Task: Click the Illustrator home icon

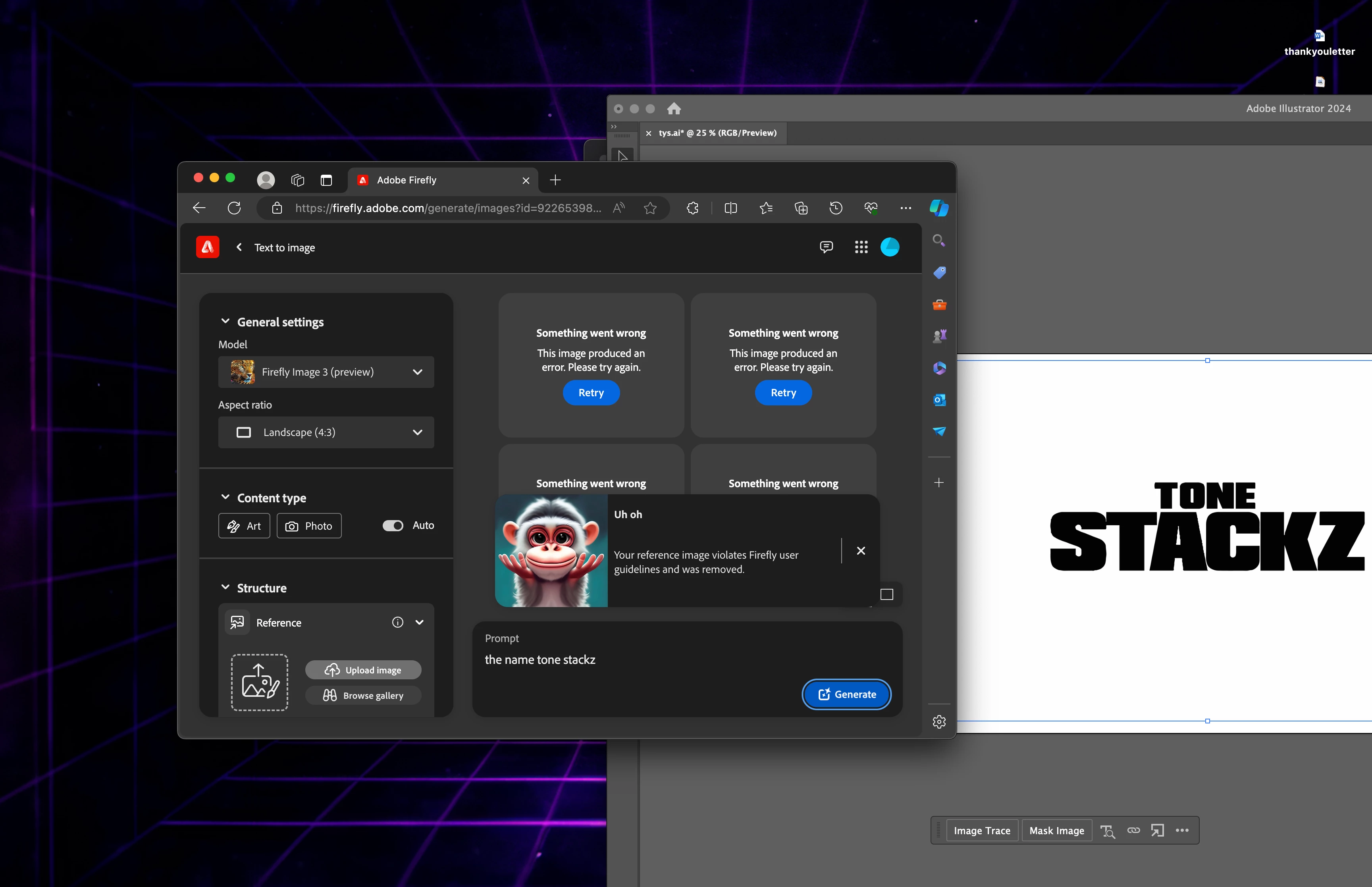Action: point(674,108)
